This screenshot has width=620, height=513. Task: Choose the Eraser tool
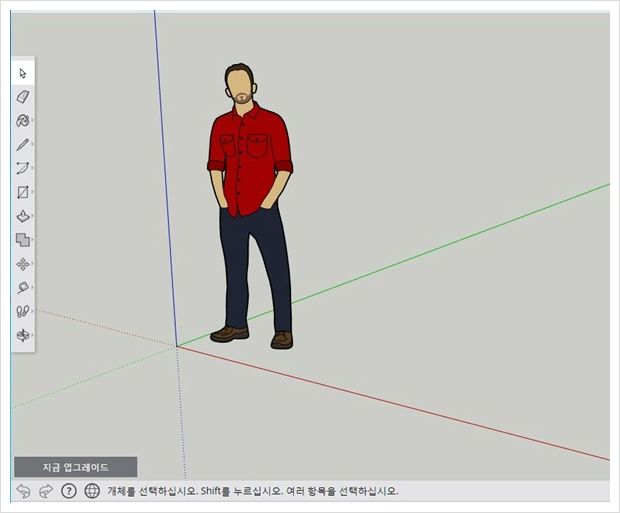[23, 97]
